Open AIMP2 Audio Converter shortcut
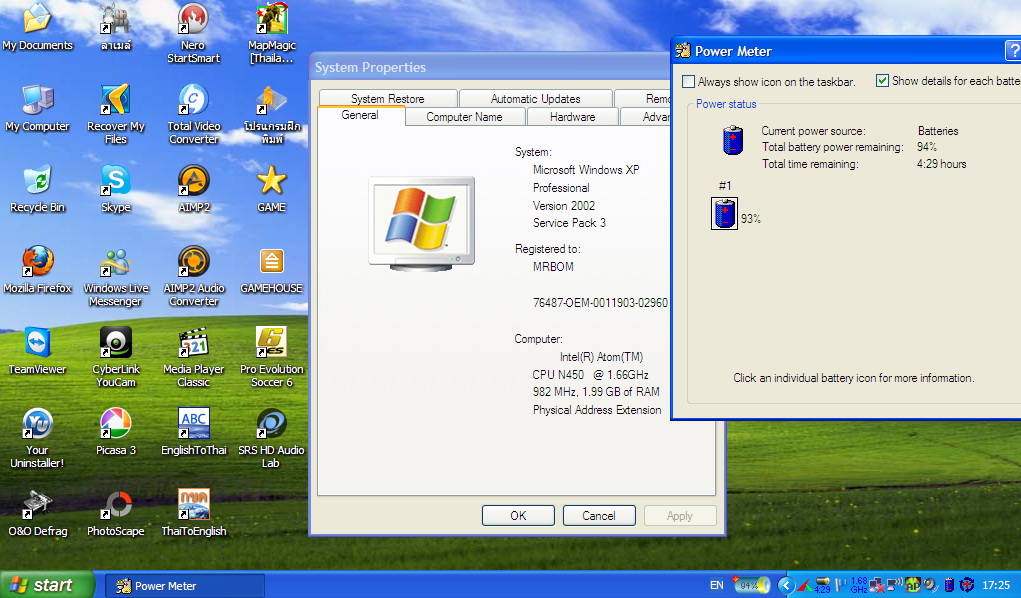 (193, 263)
